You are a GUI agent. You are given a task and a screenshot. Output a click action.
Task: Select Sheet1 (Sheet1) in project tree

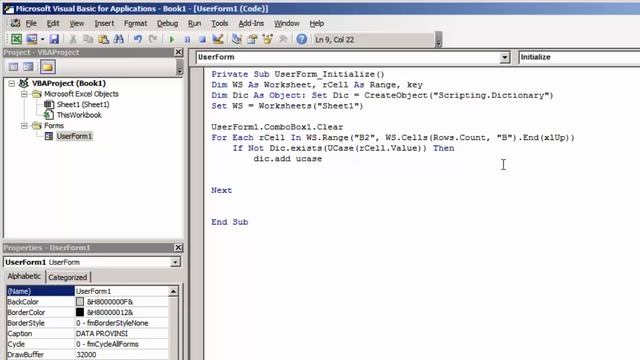click(x=83, y=104)
